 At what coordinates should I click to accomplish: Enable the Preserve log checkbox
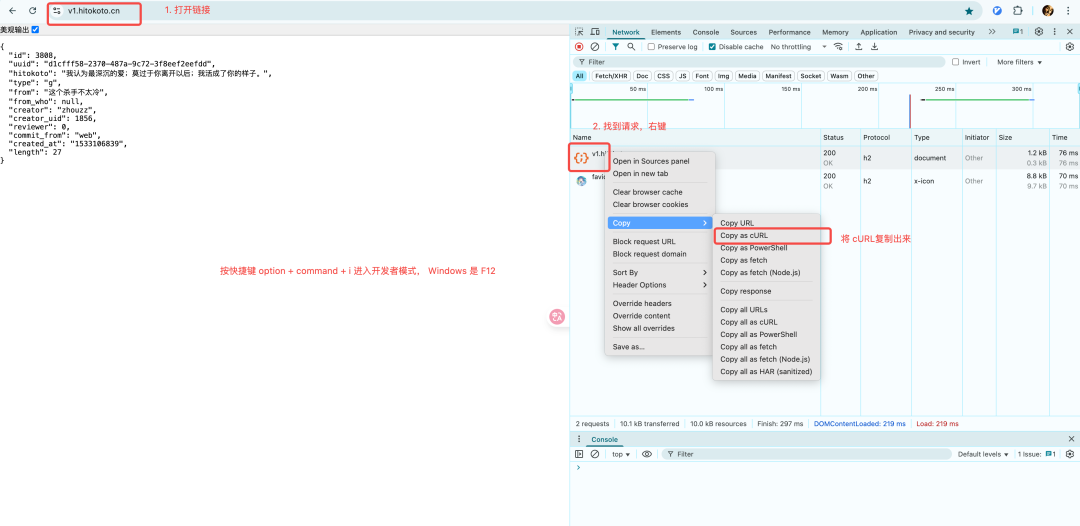pos(652,47)
